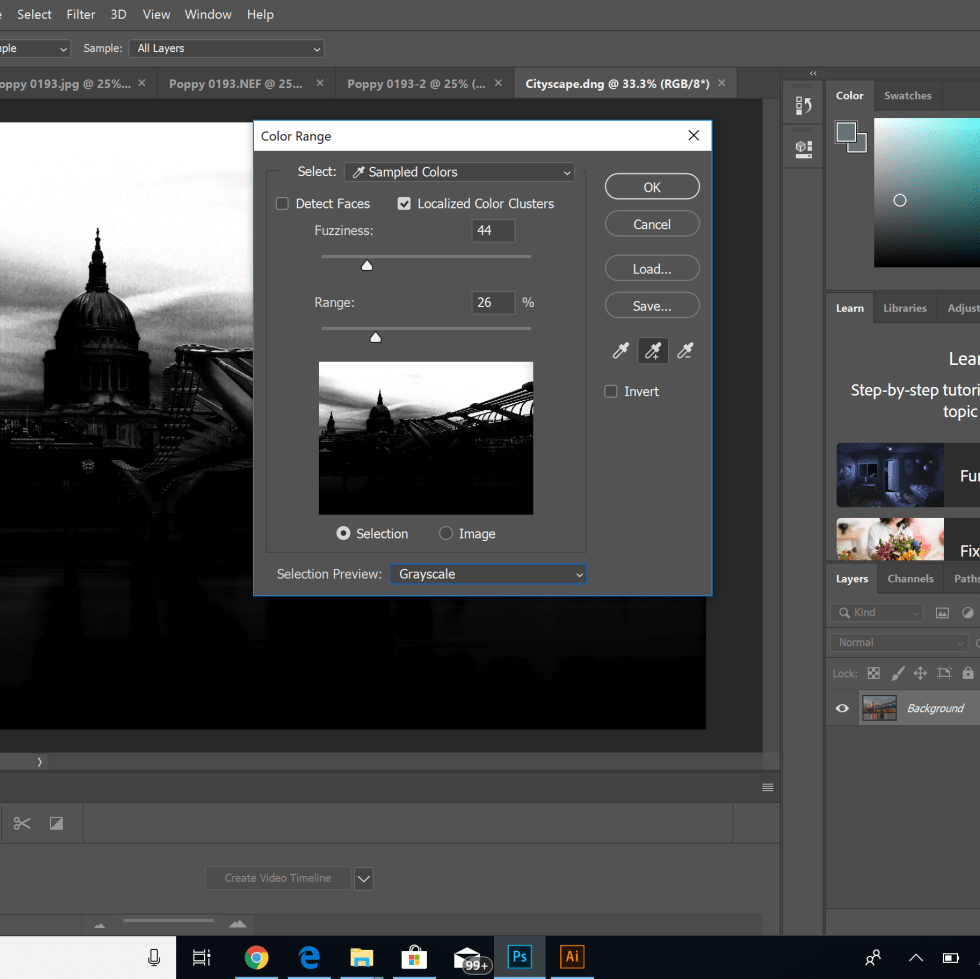Open the History panel icon
The width and height of the screenshot is (980, 979).
tap(803, 106)
